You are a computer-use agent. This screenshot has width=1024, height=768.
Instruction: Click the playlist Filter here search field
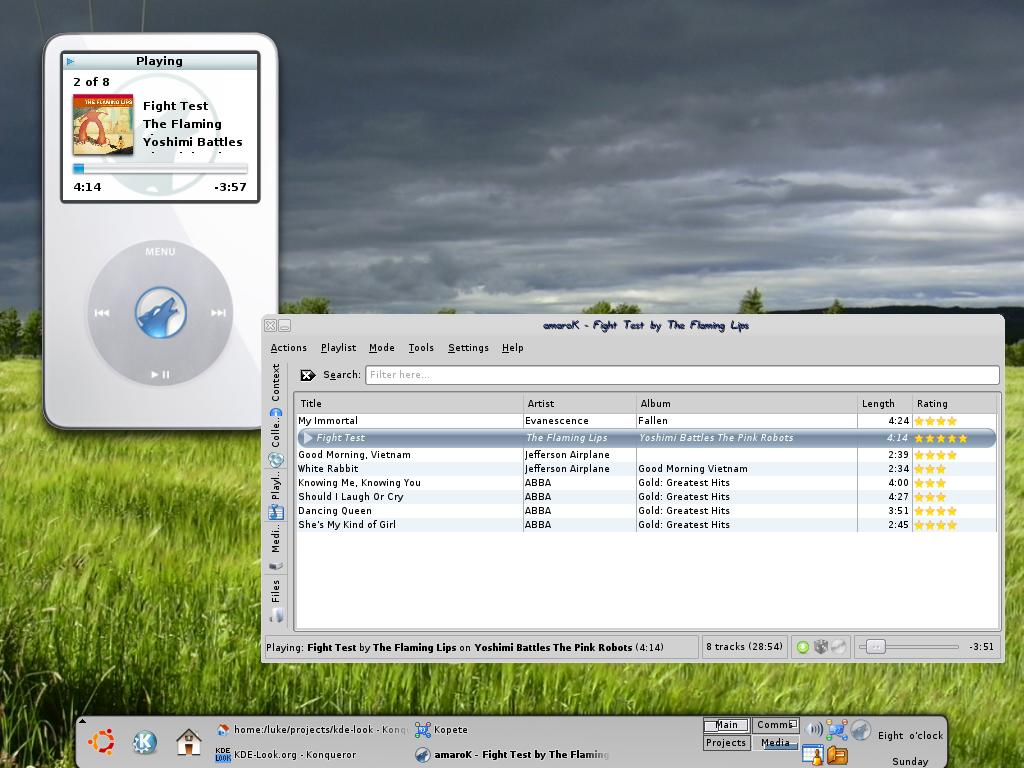682,375
